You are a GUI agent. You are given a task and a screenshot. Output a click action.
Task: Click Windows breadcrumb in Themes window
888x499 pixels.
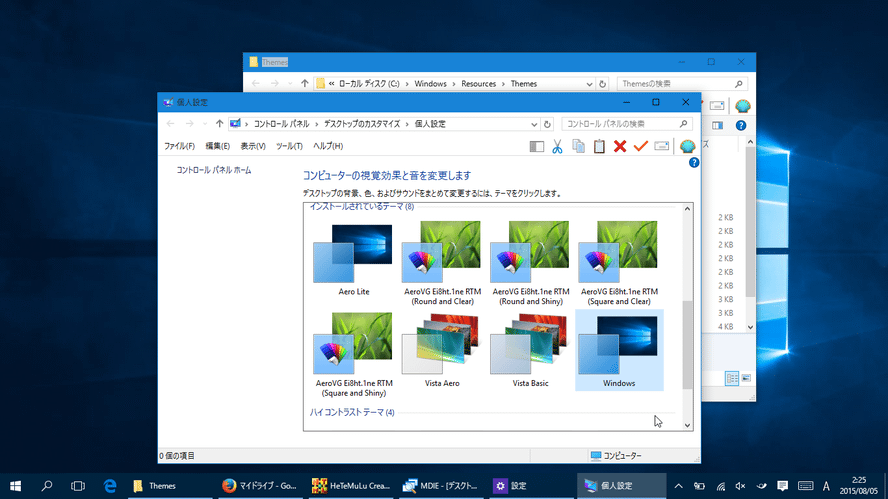[x=430, y=84]
